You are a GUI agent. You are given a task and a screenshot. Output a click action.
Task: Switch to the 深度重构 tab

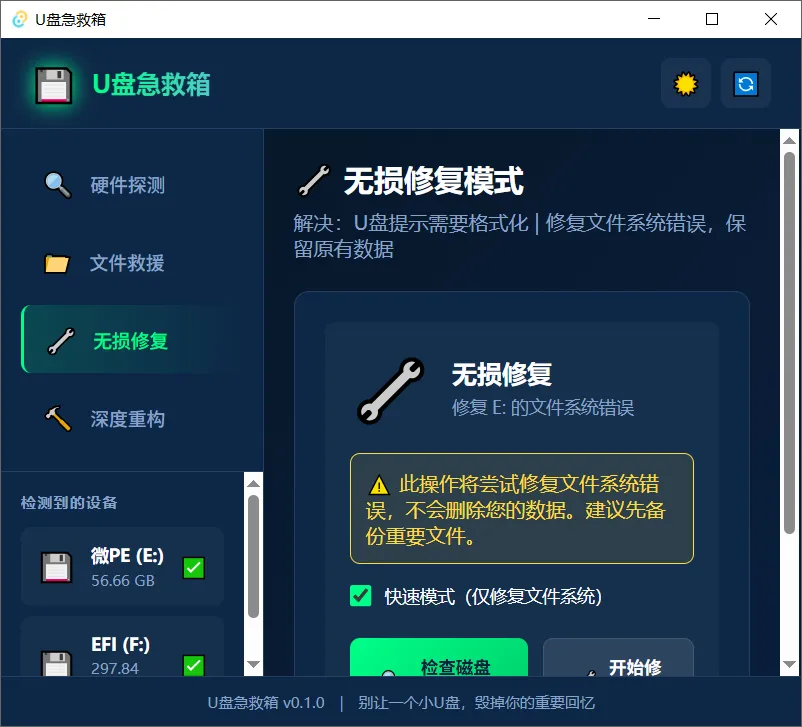[x=126, y=419]
